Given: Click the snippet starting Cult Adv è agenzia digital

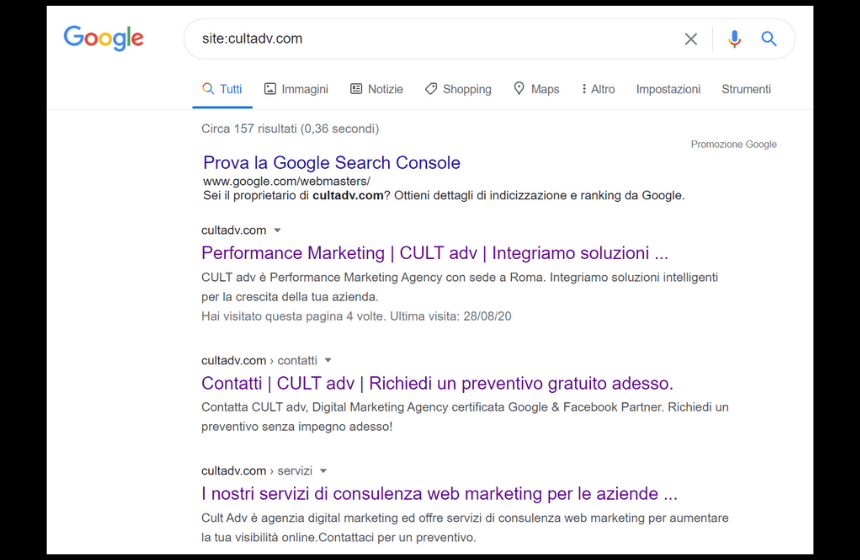Looking at the screenshot, I should coord(465,528).
